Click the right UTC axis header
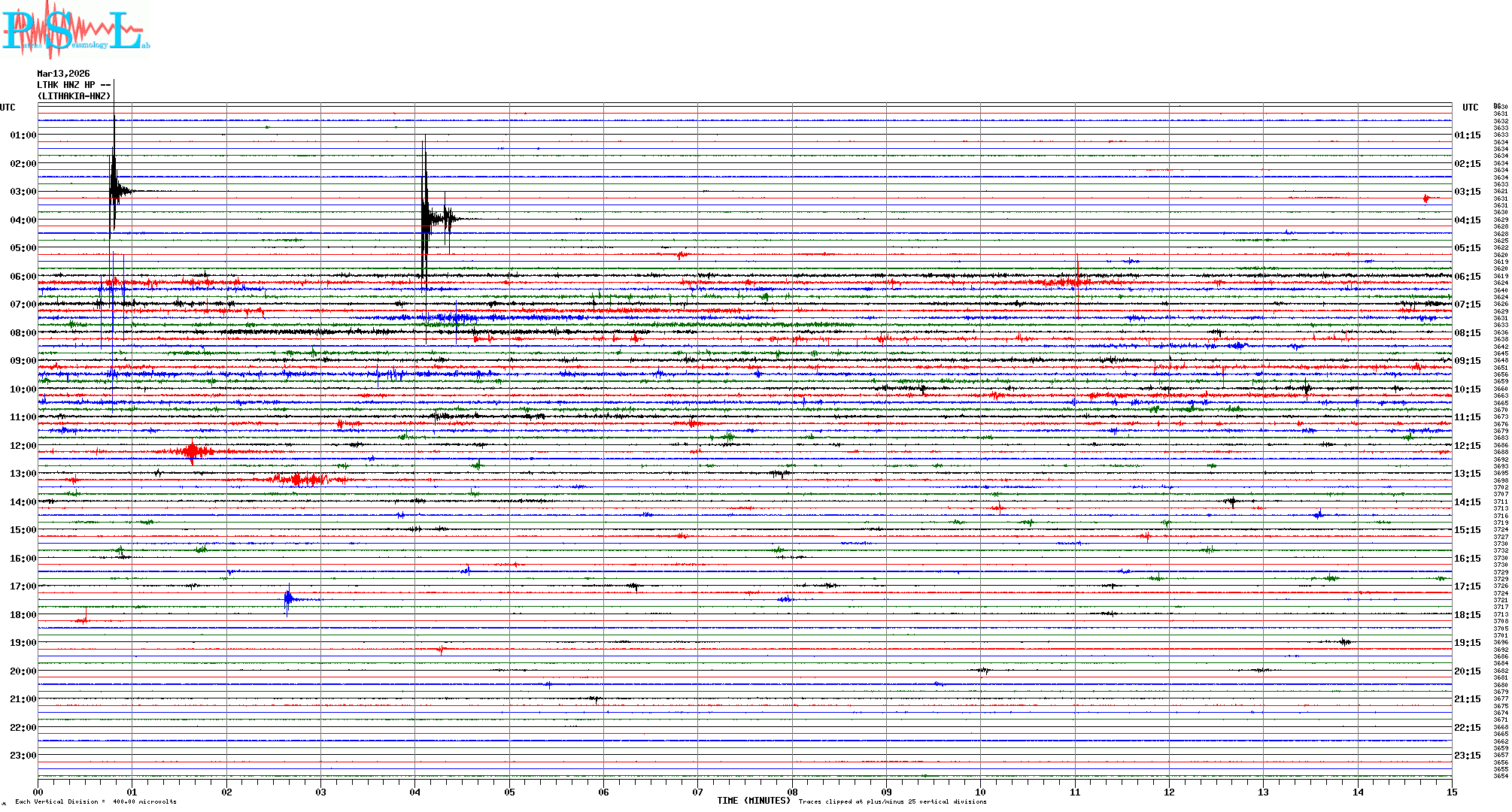The width and height of the screenshot is (1512, 812). coord(1470,108)
